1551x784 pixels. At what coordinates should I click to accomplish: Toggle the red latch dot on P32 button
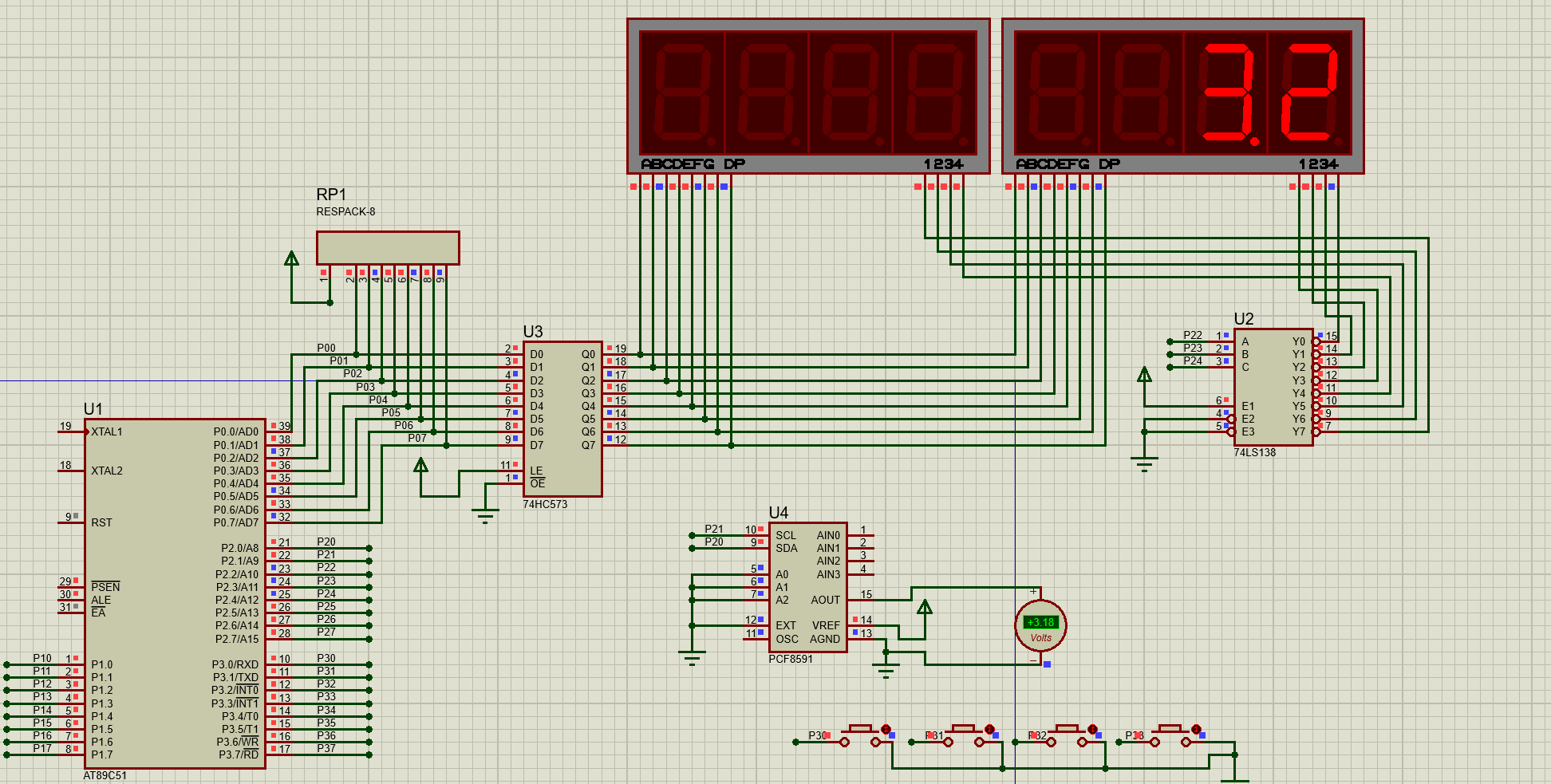1092,729
